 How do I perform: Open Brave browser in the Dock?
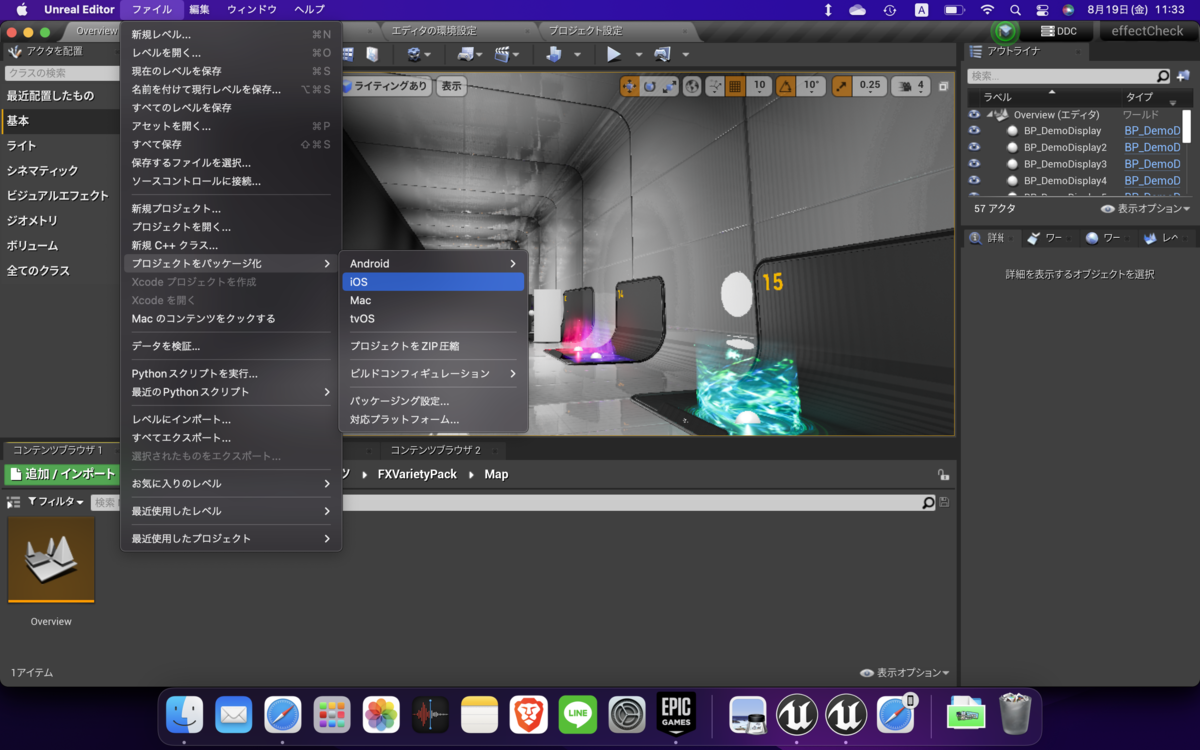[529, 715]
